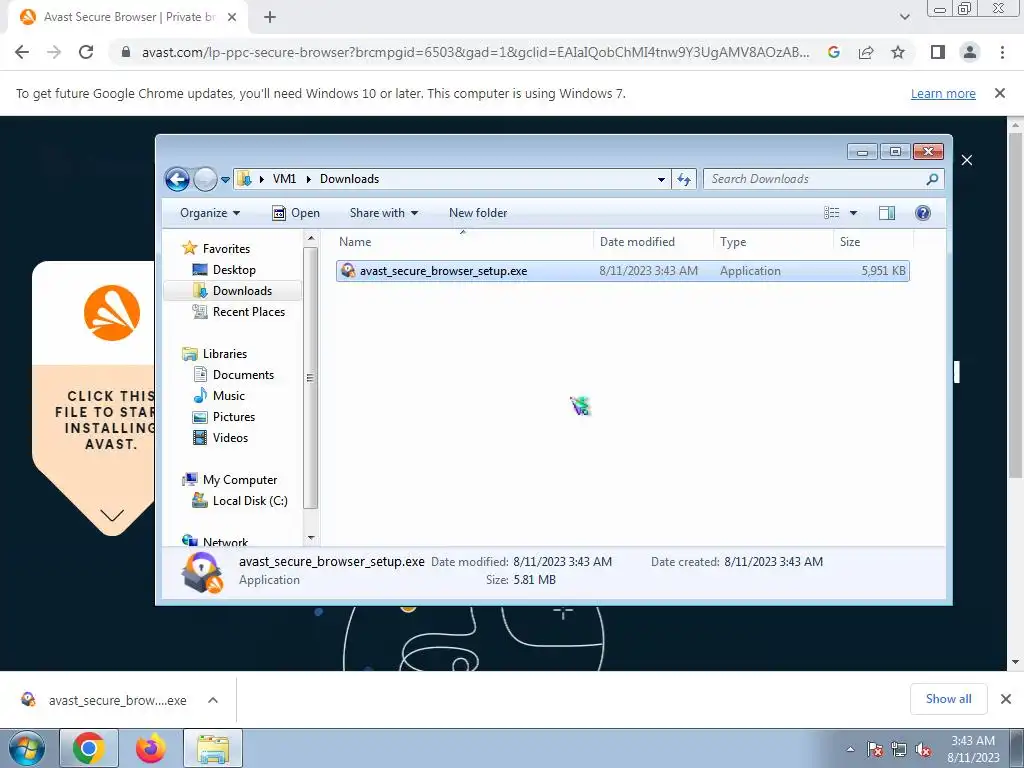Create a New folder
The height and width of the screenshot is (768, 1024).
478,213
